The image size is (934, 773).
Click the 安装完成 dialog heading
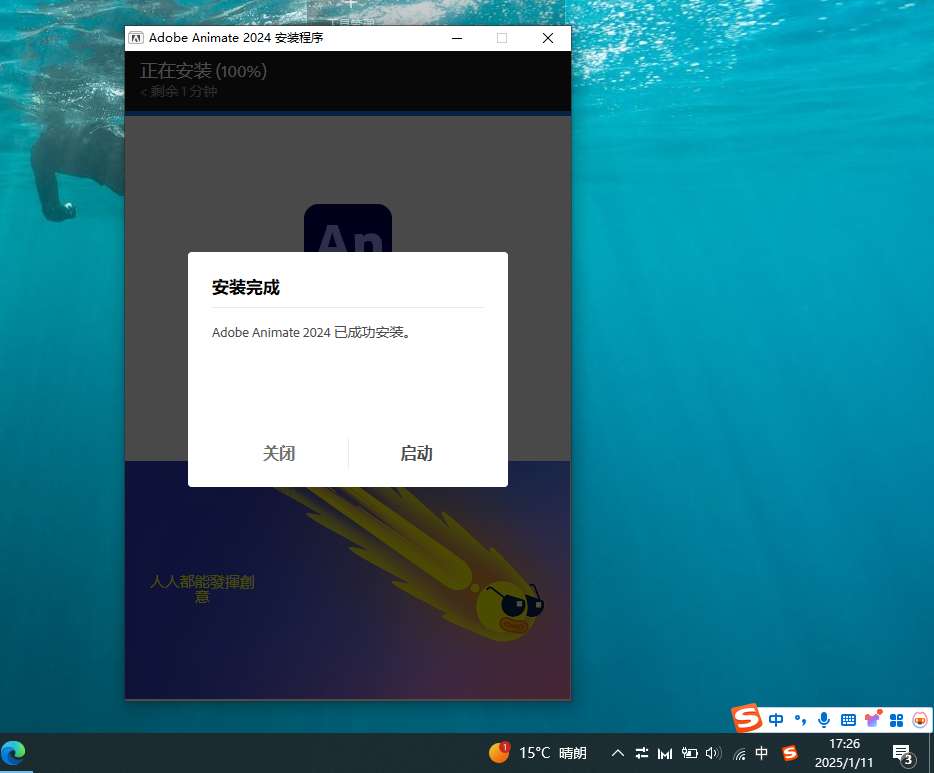pos(246,288)
